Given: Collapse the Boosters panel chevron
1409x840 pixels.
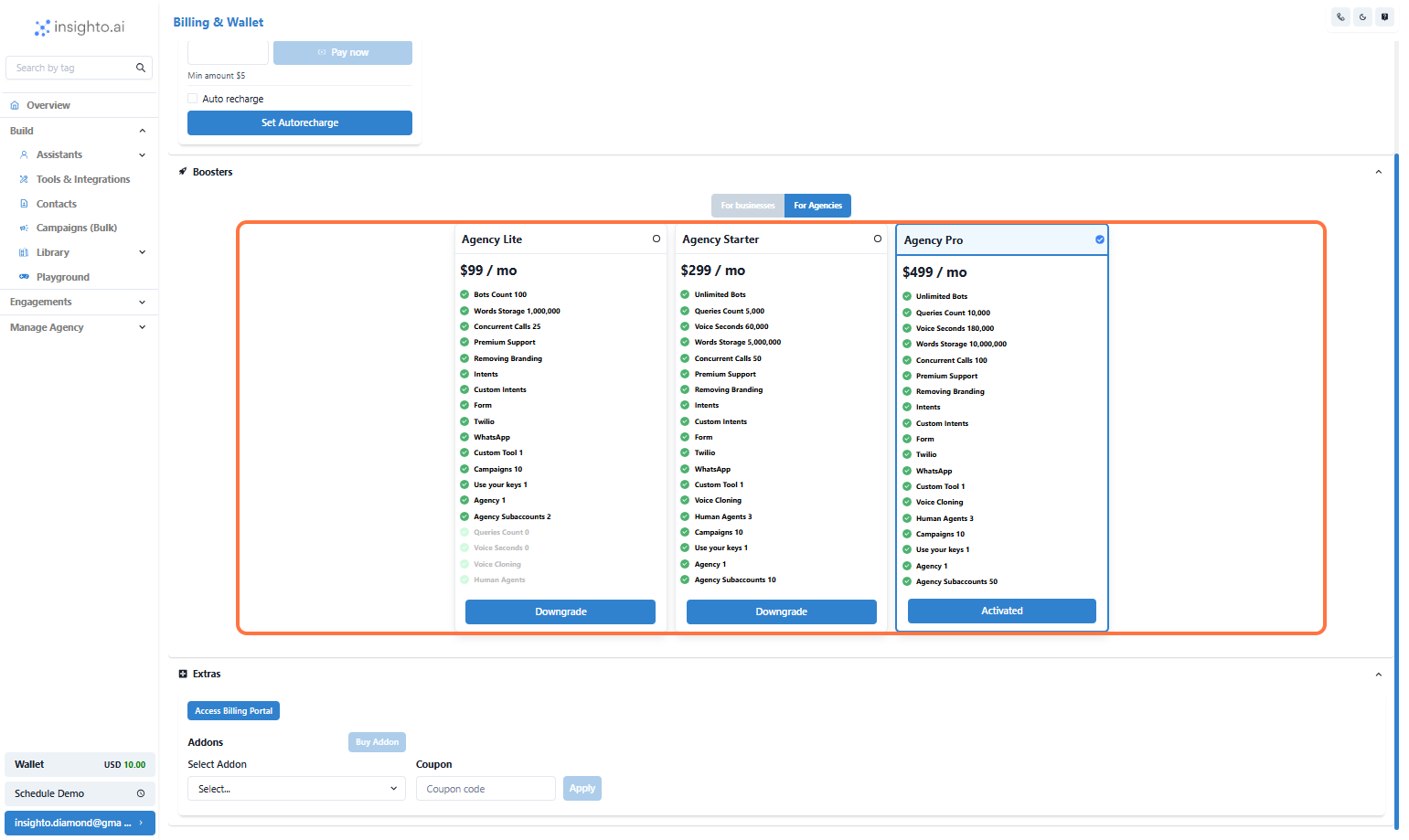Looking at the screenshot, I should 1379,172.
